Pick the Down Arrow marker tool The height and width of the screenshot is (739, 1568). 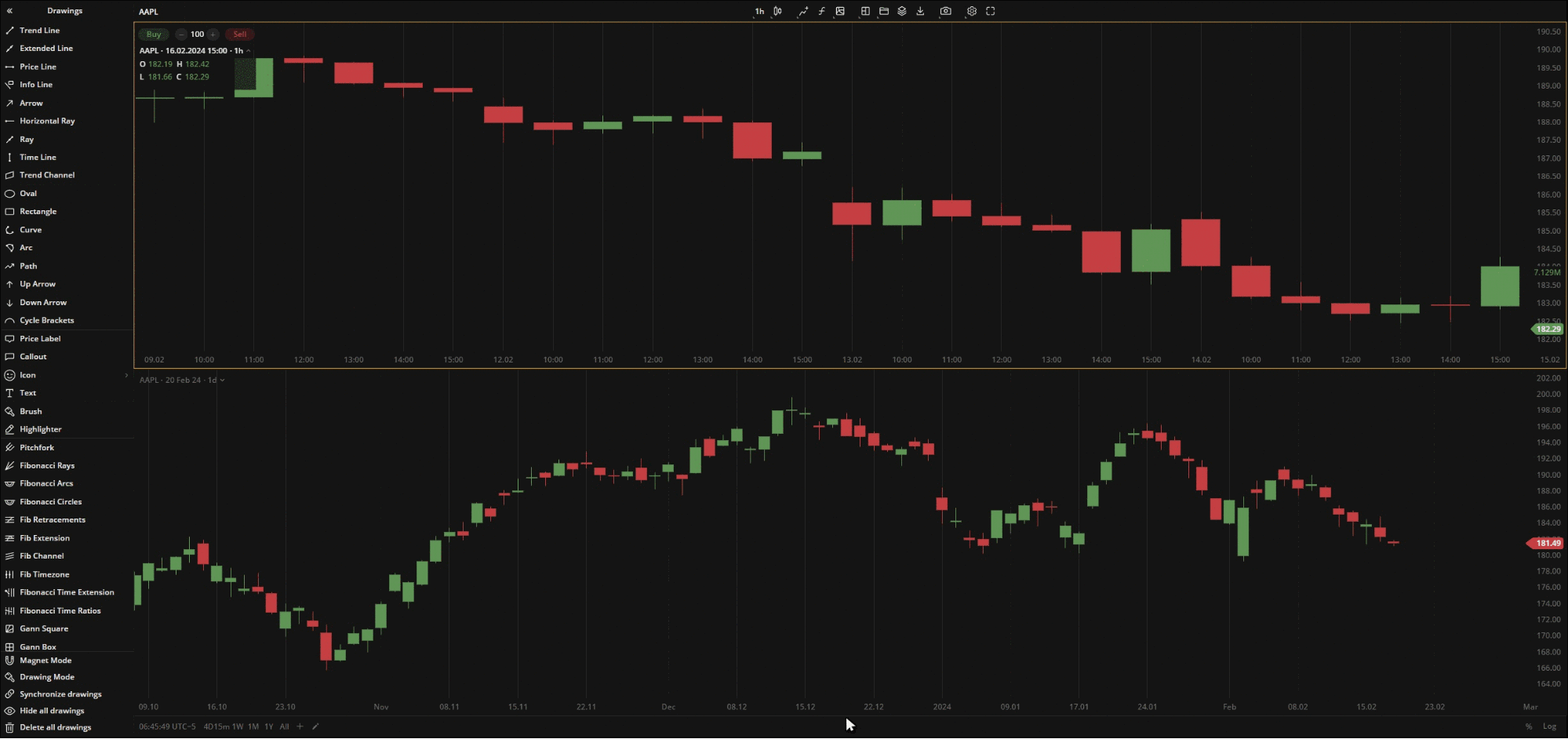point(43,303)
